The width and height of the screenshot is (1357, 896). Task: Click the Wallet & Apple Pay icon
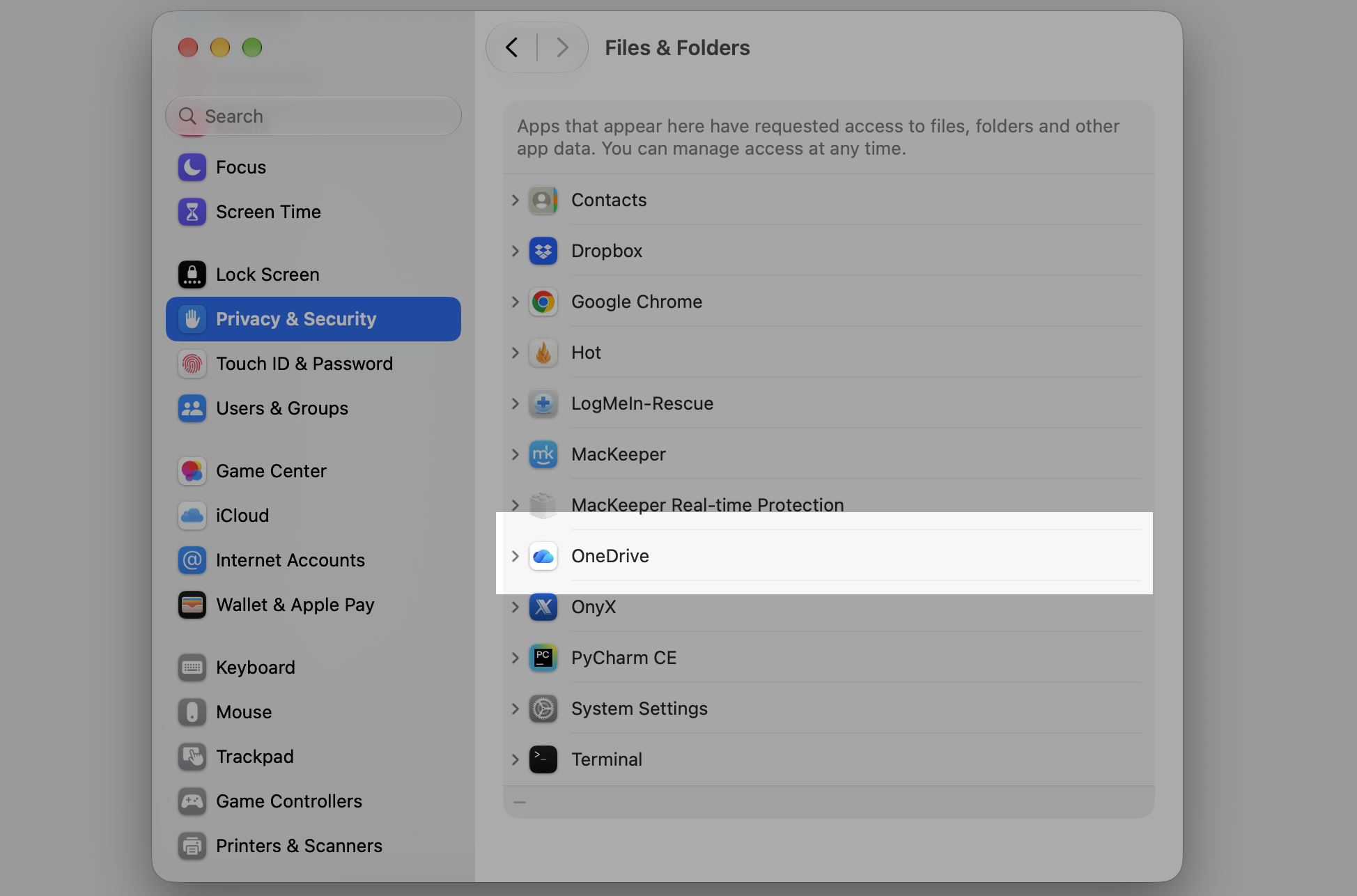(x=192, y=605)
